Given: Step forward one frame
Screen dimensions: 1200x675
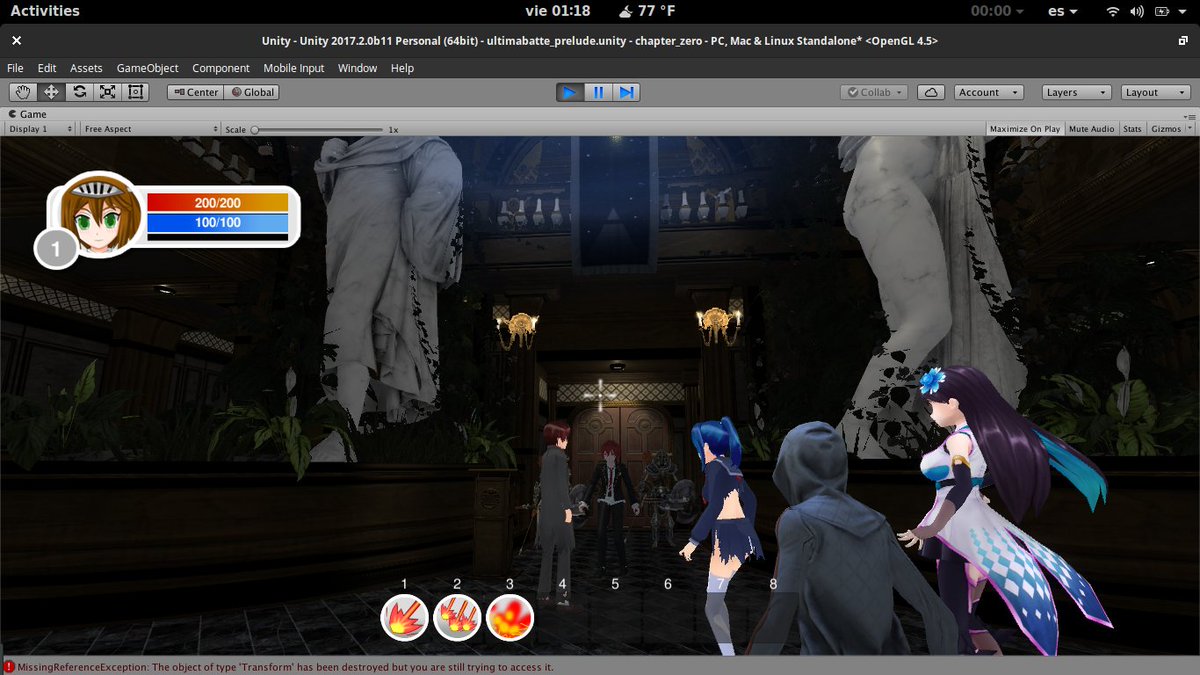Looking at the screenshot, I should (626, 92).
